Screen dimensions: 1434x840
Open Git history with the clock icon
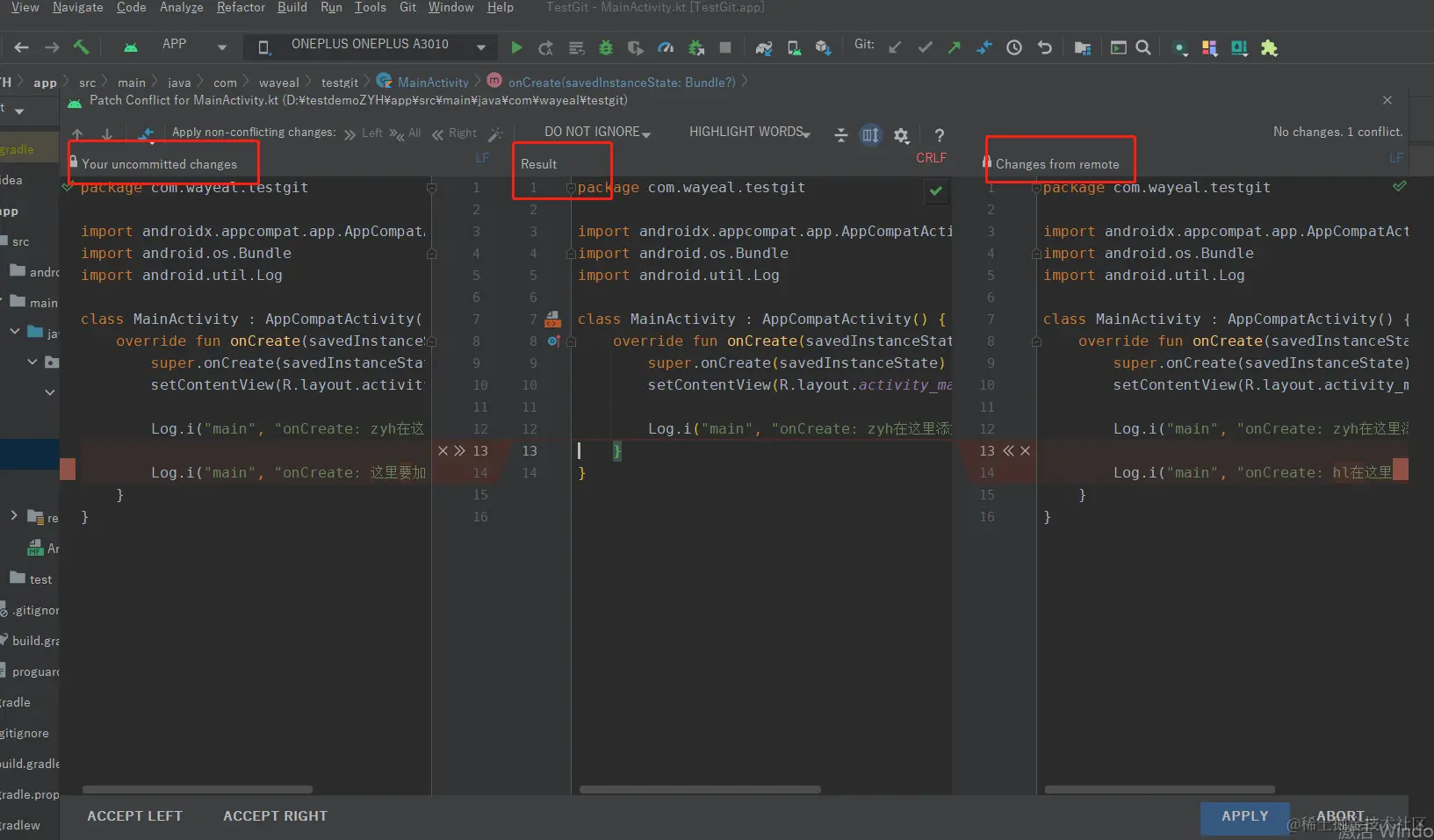pos(1013,47)
